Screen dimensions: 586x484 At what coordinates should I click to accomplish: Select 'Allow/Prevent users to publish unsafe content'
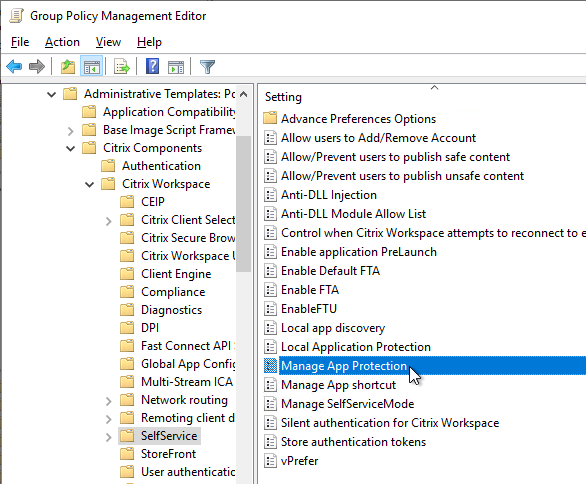(402, 176)
